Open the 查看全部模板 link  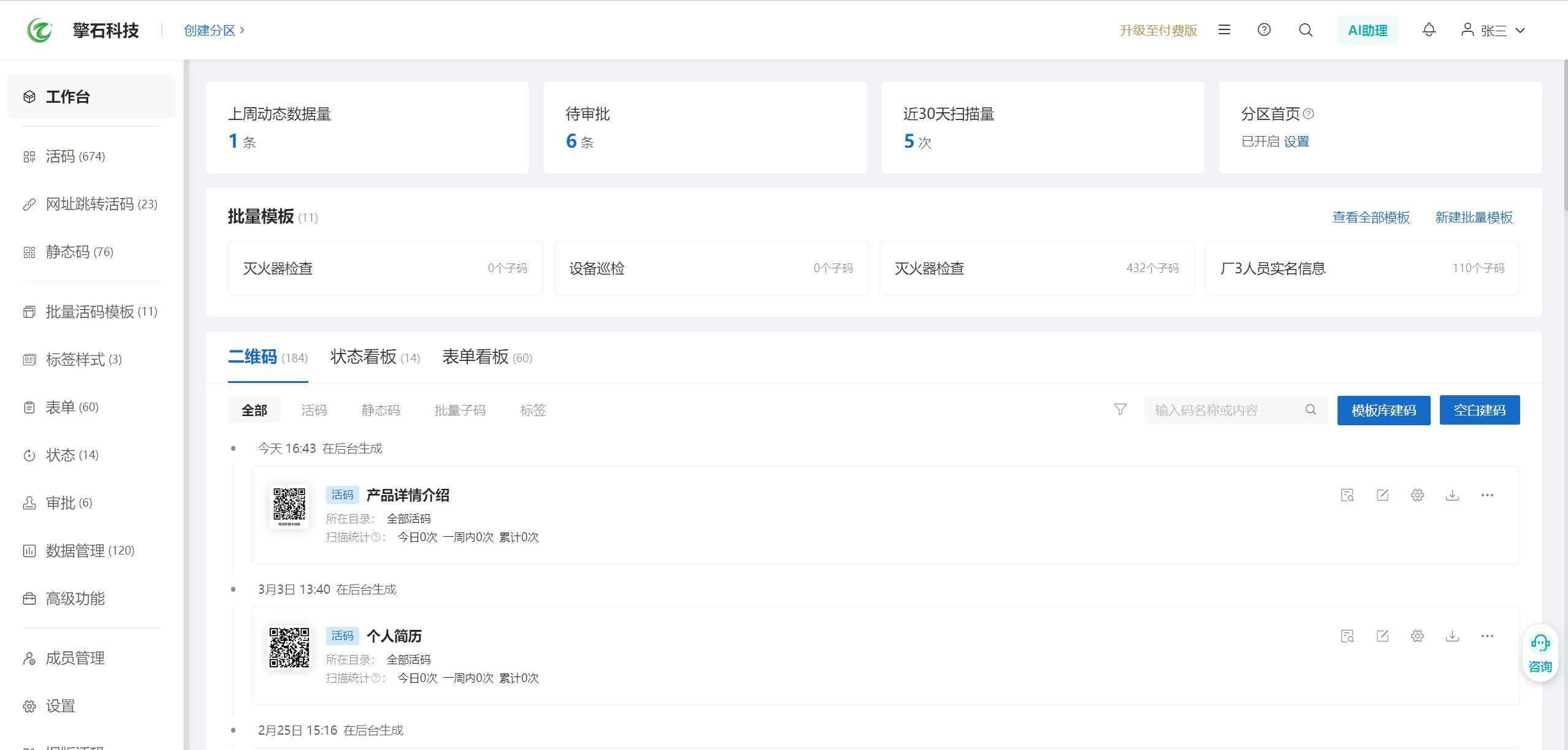(1371, 218)
